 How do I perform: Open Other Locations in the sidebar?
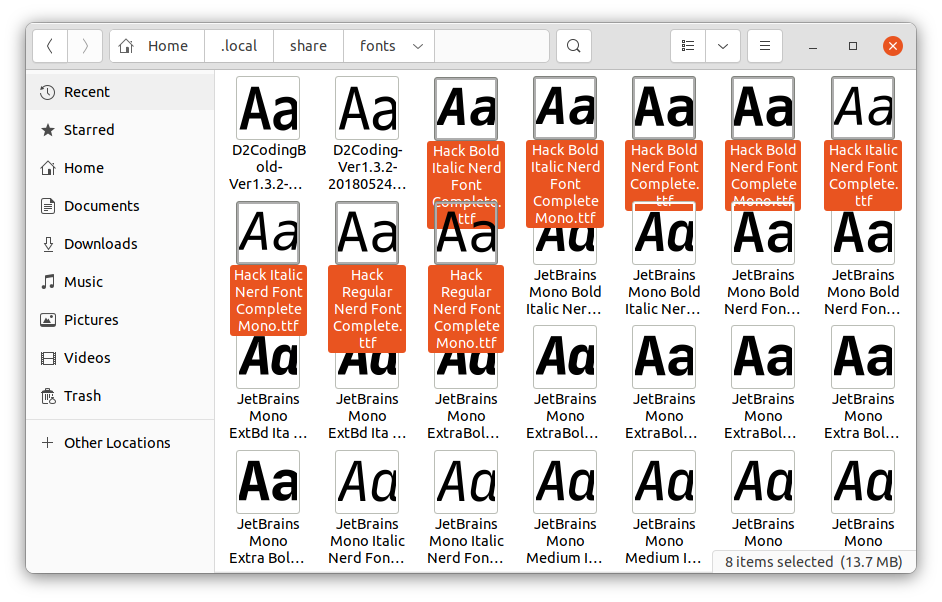pyautogui.click(x=120, y=443)
